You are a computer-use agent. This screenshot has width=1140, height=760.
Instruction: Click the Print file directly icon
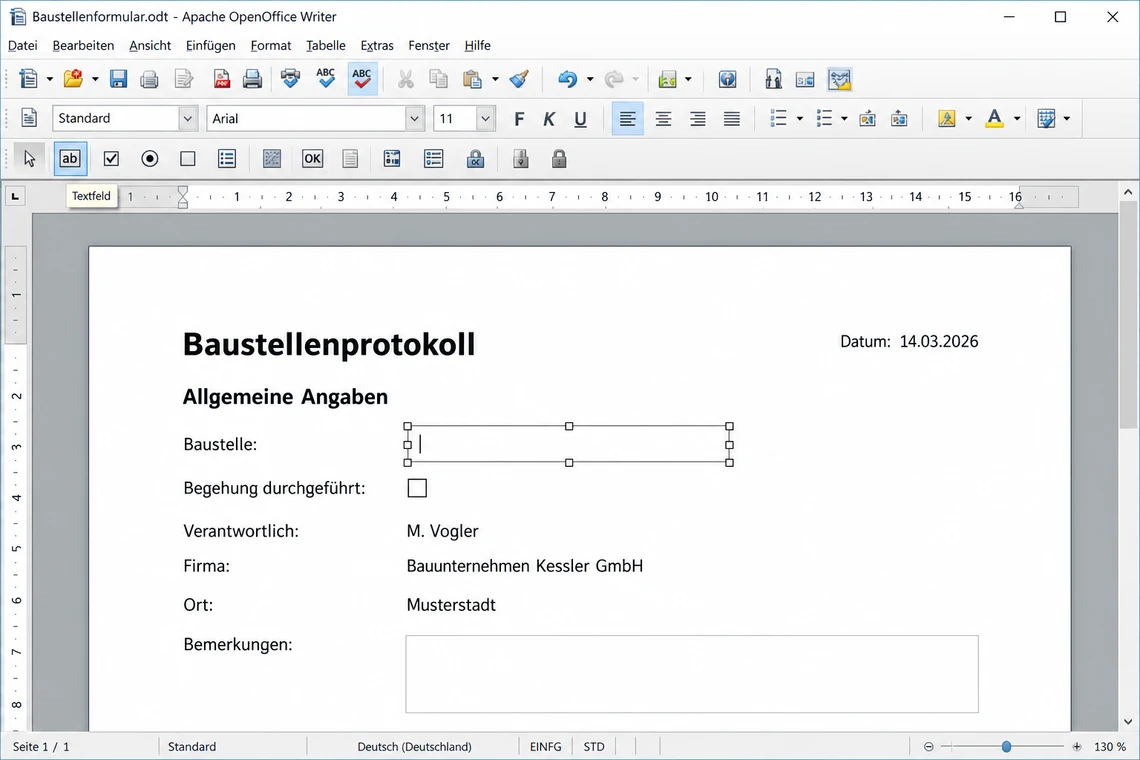tap(252, 79)
